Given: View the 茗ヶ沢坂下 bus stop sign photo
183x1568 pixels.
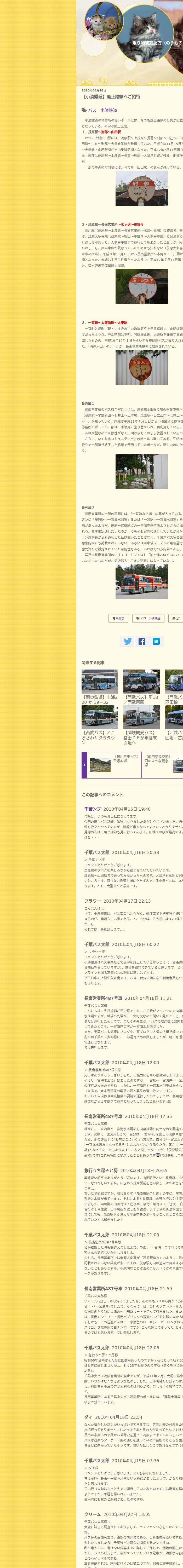Looking at the screenshot, I should [x=142, y=286].
